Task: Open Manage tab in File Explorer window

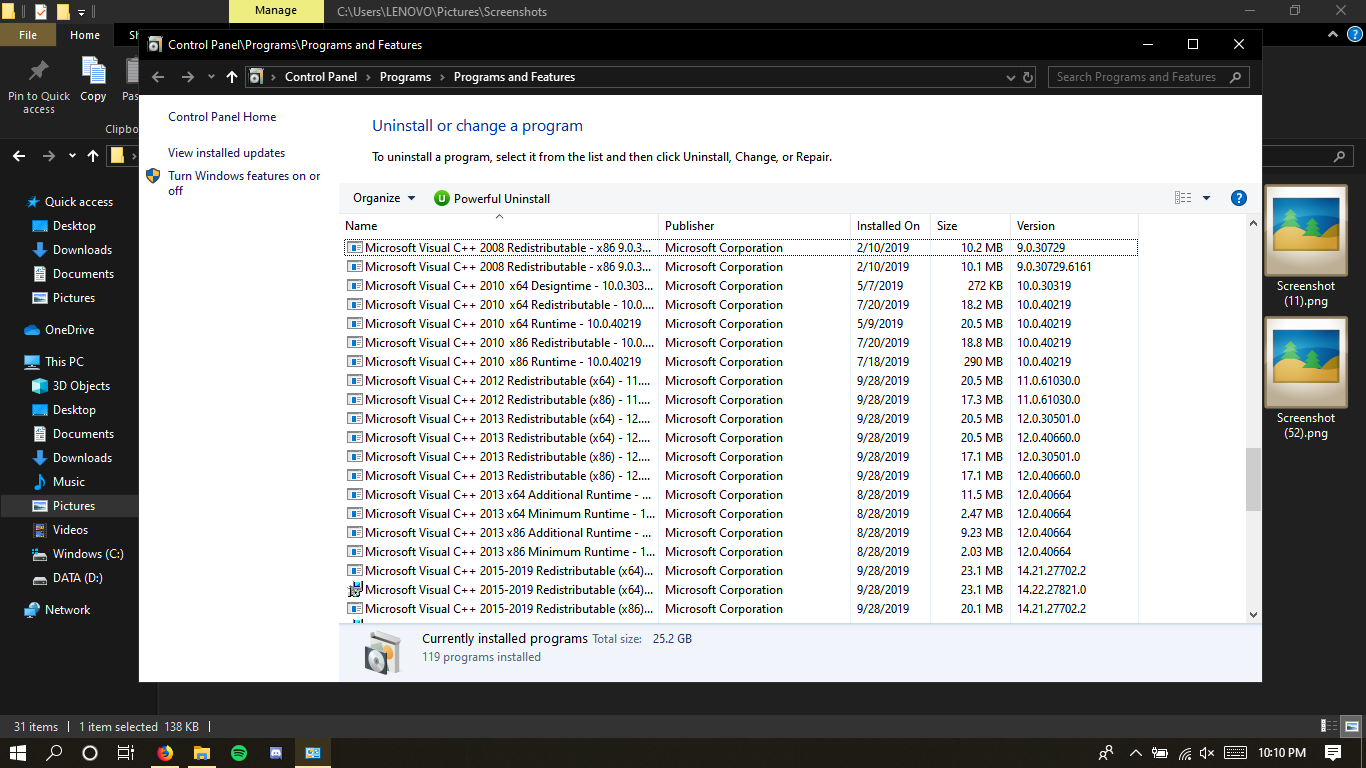Action: (x=276, y=11)
